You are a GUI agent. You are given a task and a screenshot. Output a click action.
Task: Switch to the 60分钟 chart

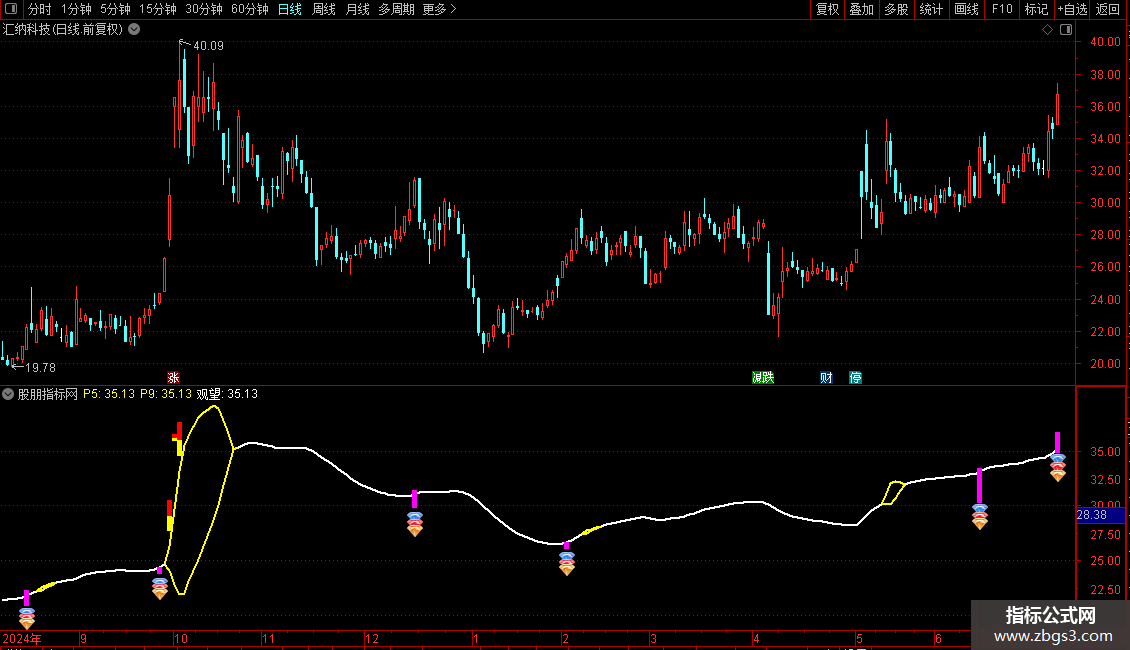(x=250, y=9)
